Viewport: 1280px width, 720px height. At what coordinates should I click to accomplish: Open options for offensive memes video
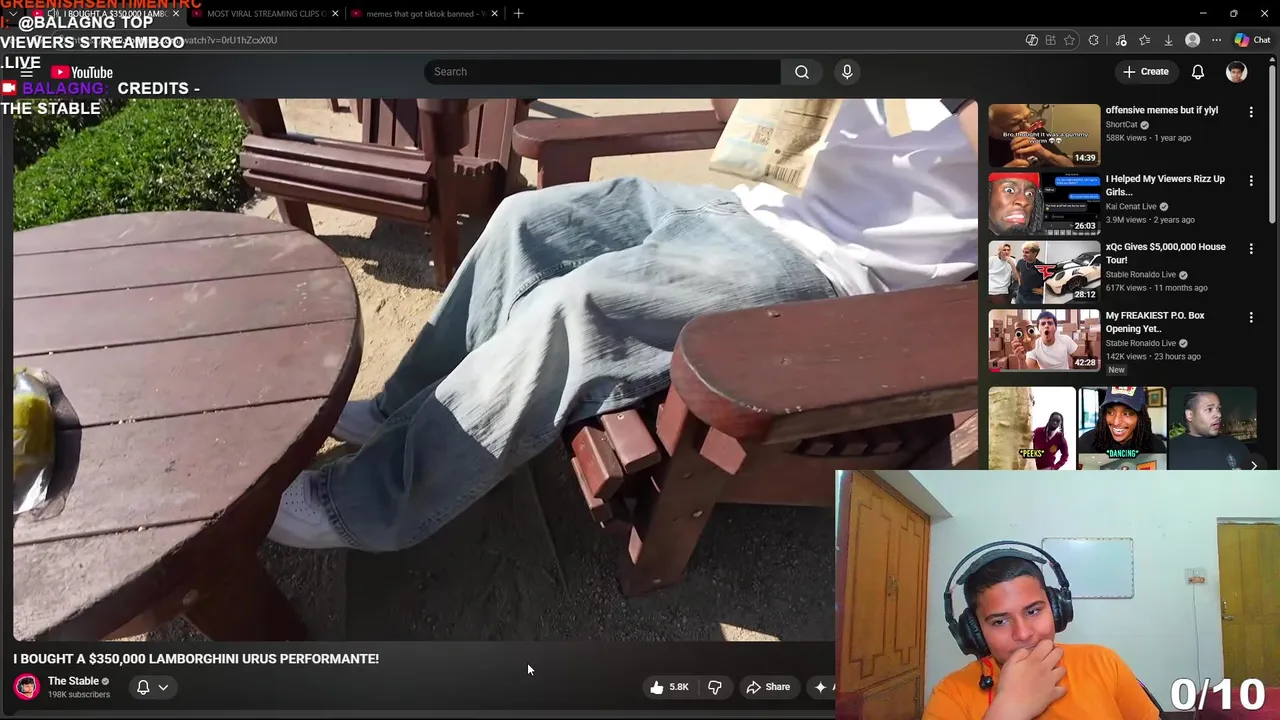click(x=1251, y=112)
